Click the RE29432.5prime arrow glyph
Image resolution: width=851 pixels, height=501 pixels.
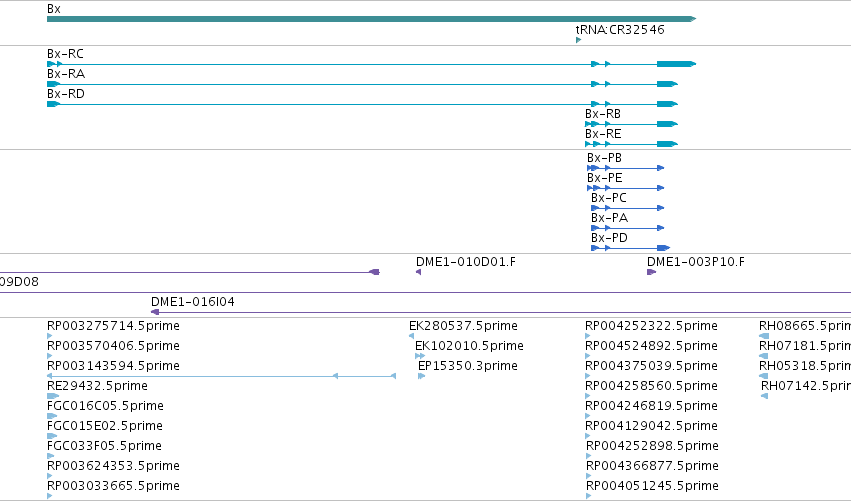coord(53,396)
